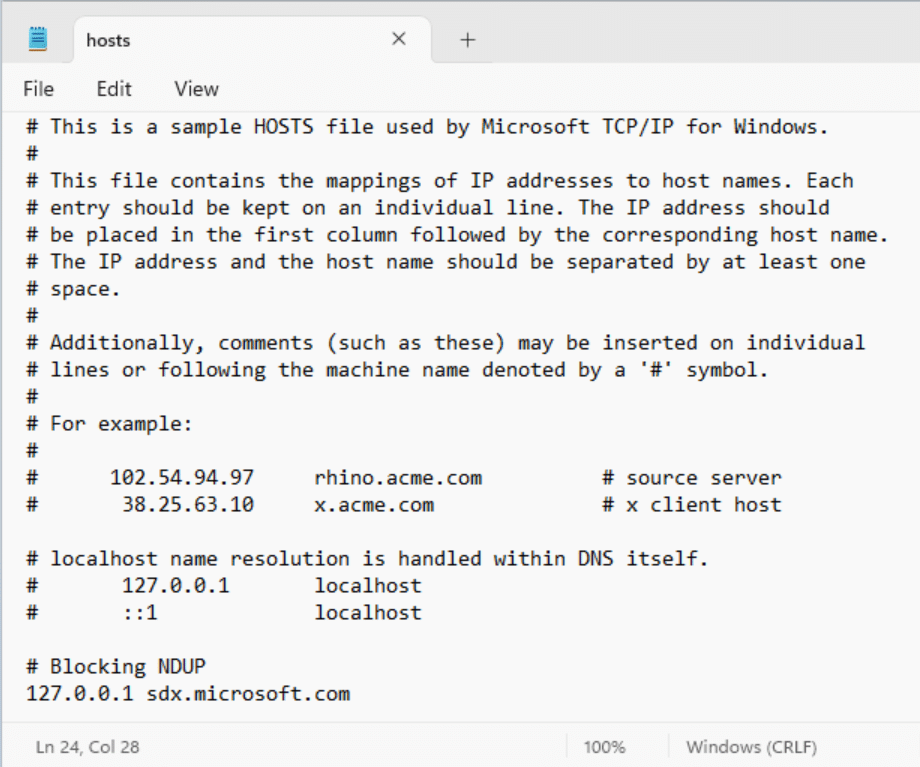Image resolution: width=920 pixels, height=767 pixels.
Task: Click on the '# For example:' line
Action: [110, 424]
